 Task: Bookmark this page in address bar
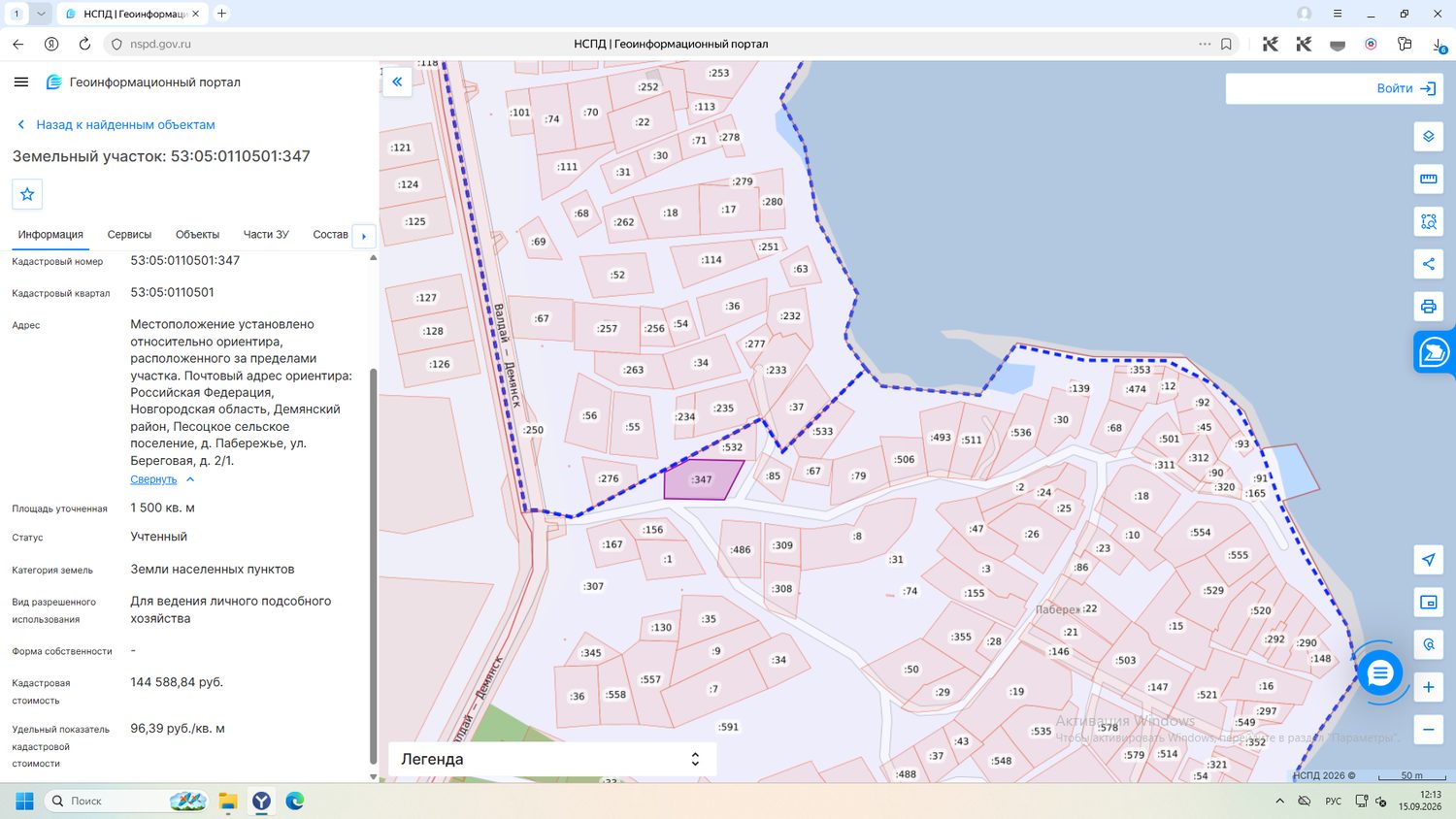(1226, 44)
